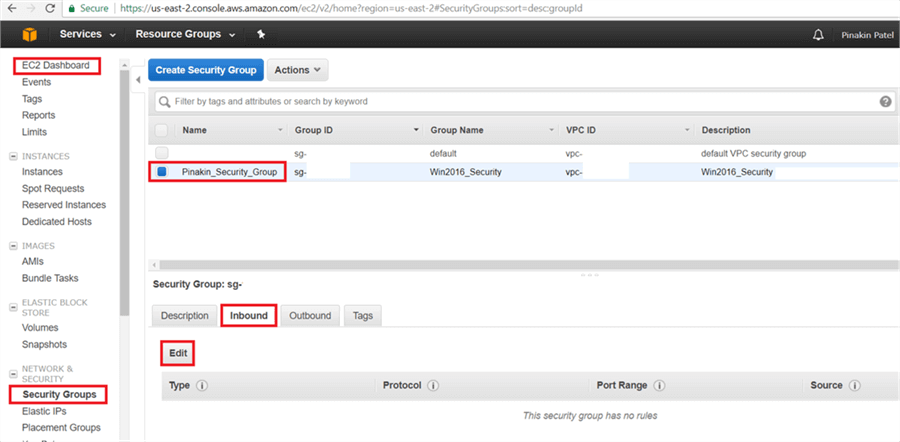Click the info icon next to Type
Viewport: 900px width, 442px height.
tap(201, 386)
